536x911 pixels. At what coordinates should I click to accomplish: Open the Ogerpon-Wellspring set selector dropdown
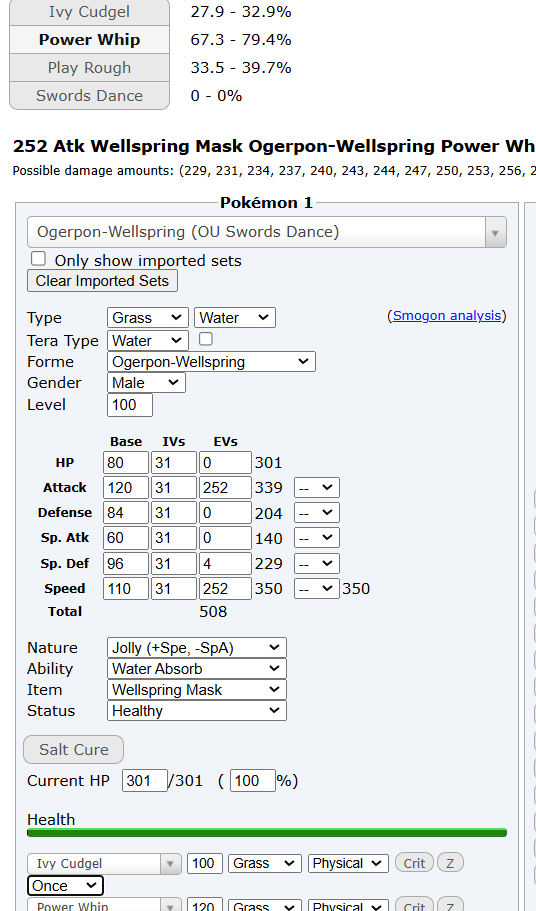click(x=267, y=232)
